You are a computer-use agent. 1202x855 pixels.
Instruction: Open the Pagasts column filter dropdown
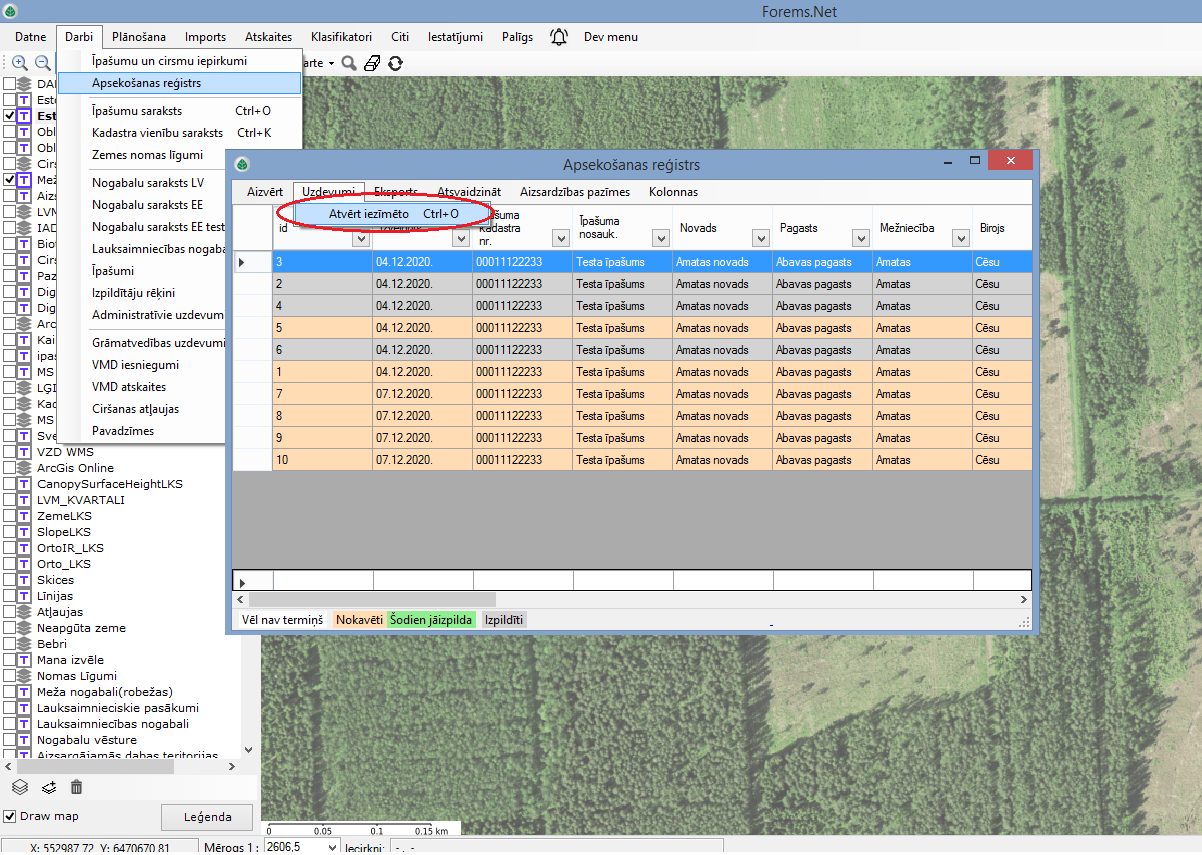pos(860,238)
